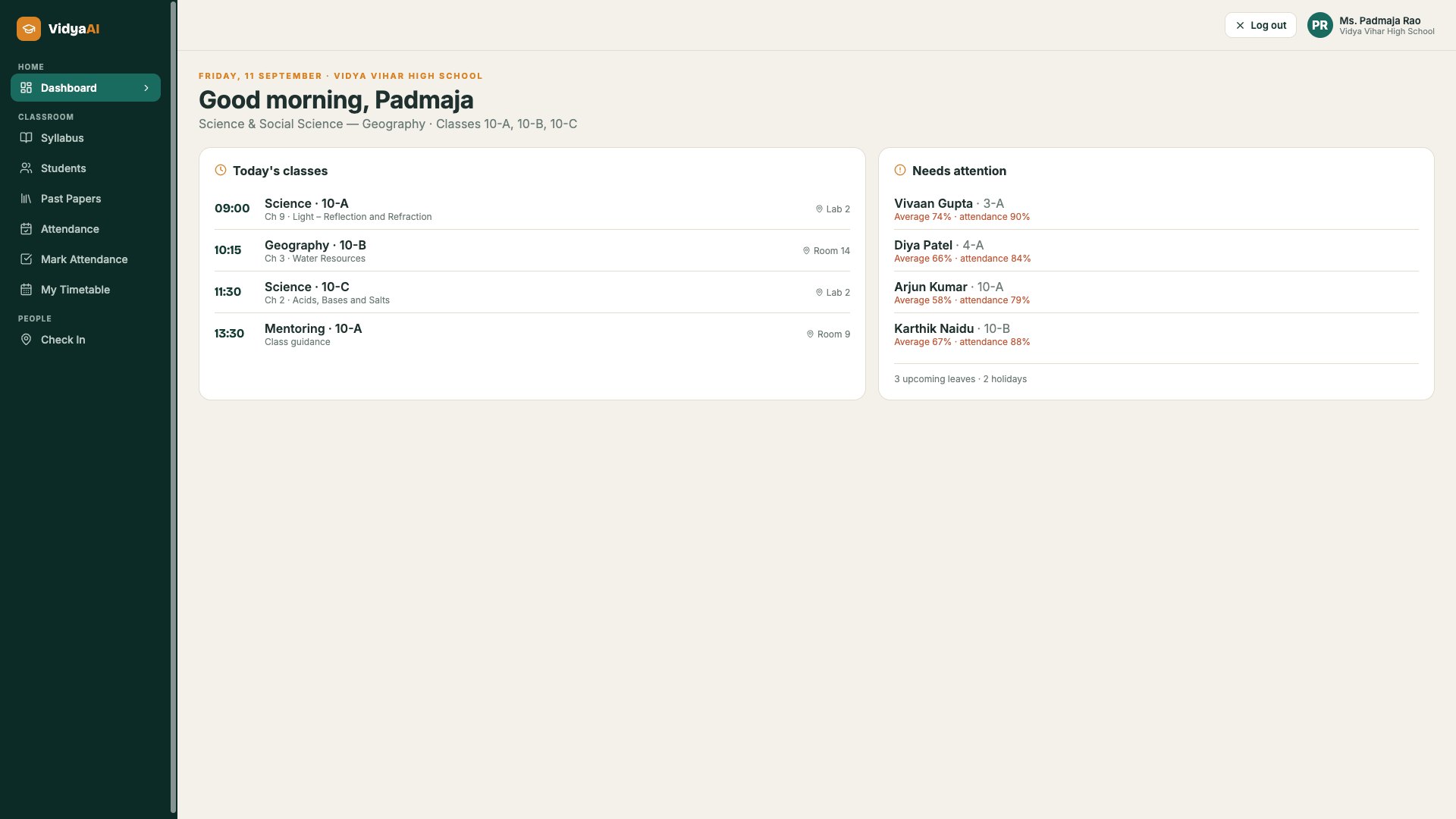Click the Syllabus book icon

pos(26,138)
